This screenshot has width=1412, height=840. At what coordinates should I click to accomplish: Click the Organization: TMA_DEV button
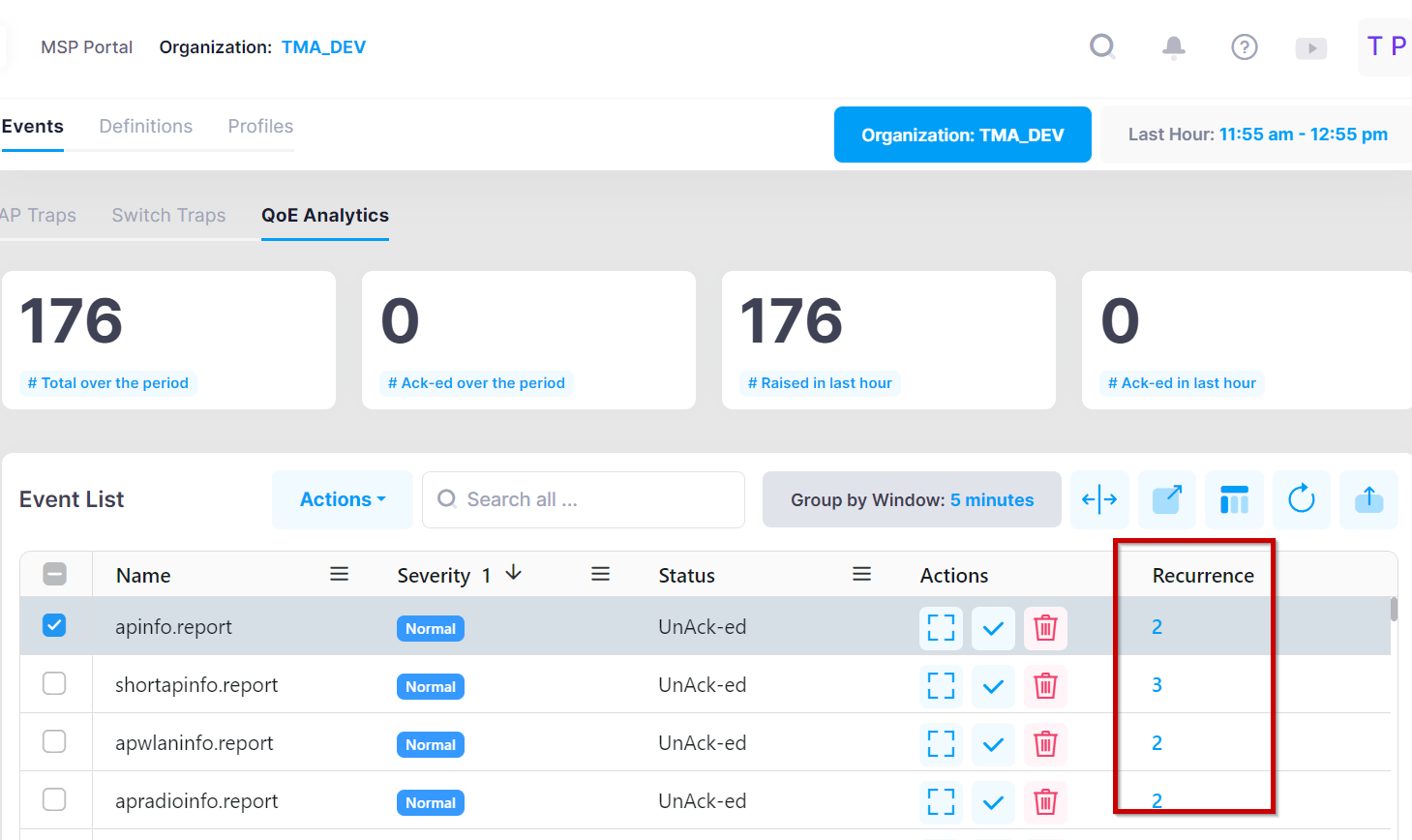962,135
